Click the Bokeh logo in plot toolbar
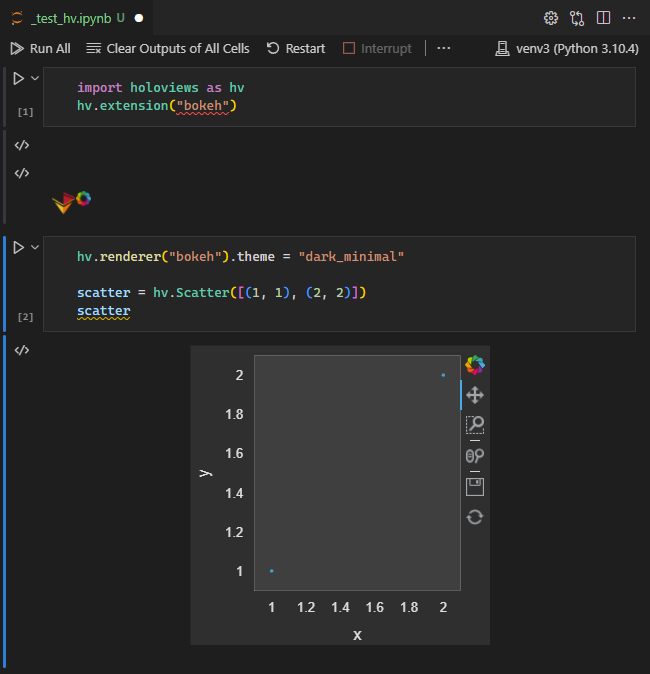 pyautogui.click(x=475, y=365)
